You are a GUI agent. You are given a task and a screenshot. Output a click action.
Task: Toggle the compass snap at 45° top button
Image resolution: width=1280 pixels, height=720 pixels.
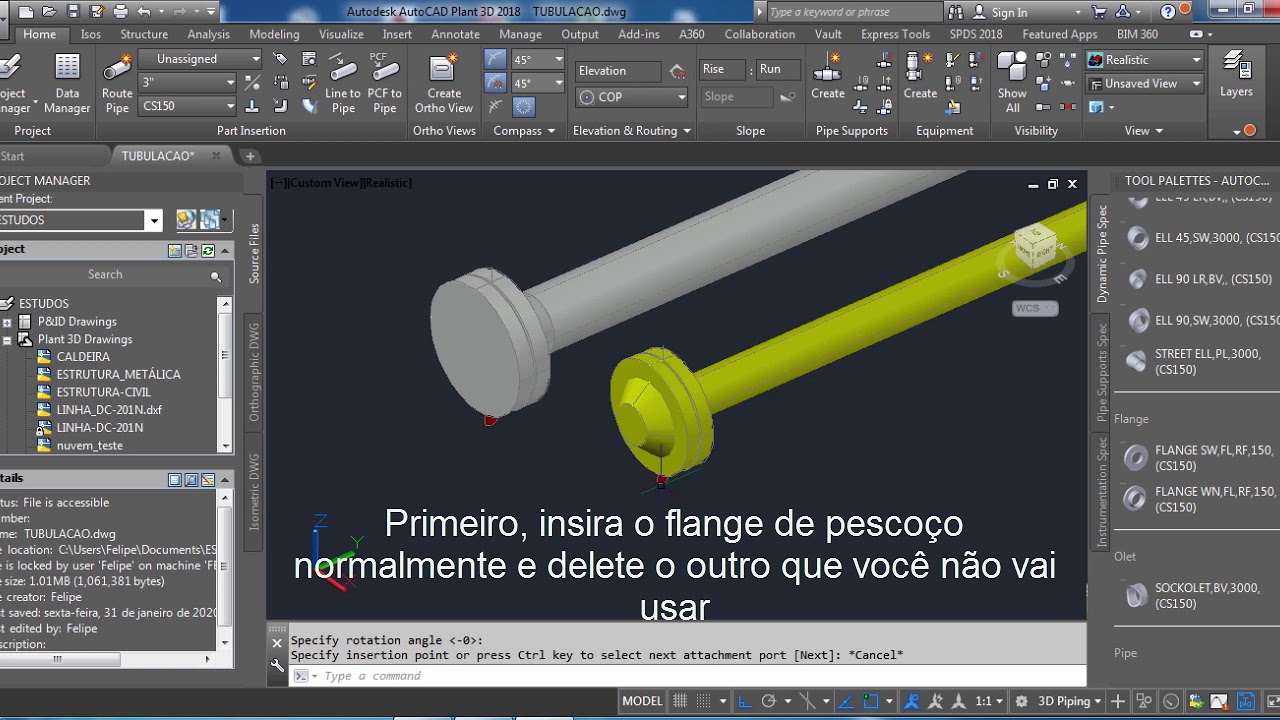(496, 59)
